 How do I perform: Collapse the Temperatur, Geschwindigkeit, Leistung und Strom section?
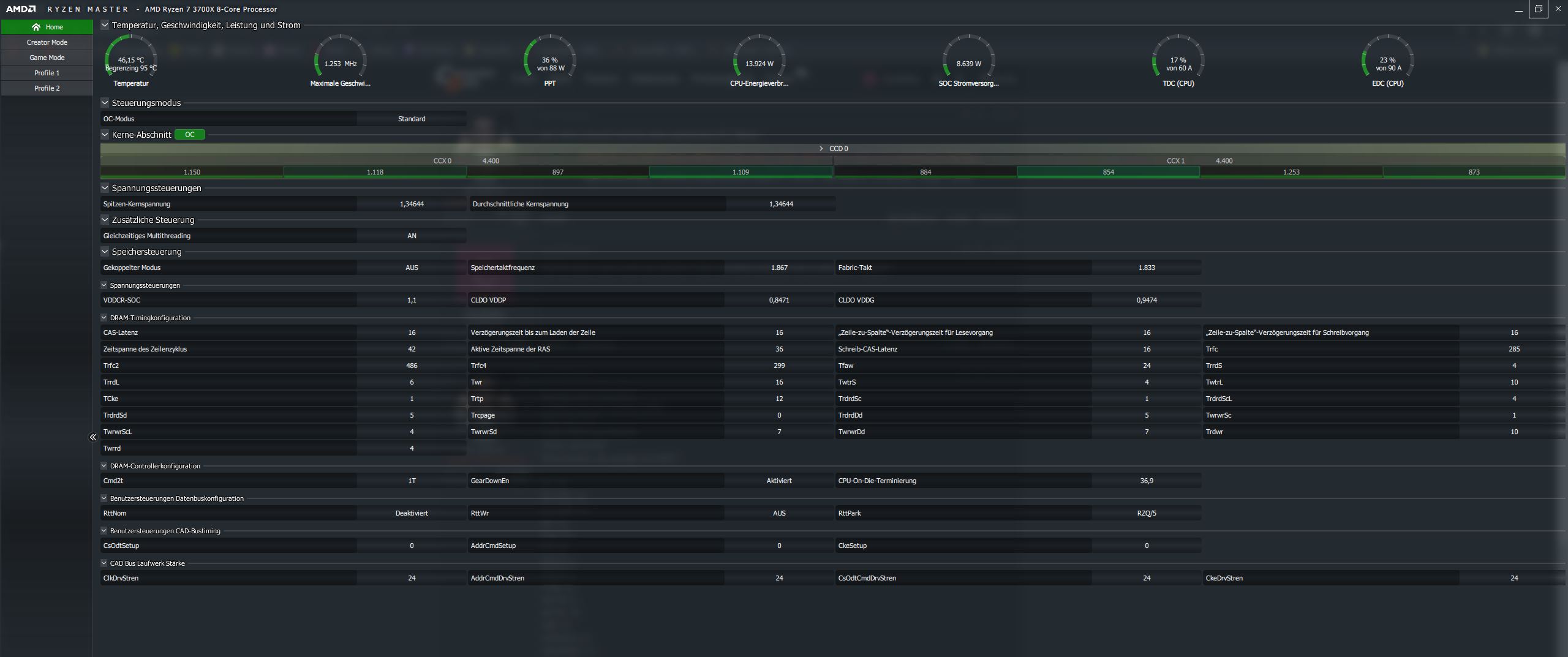(x=105, y=25)
